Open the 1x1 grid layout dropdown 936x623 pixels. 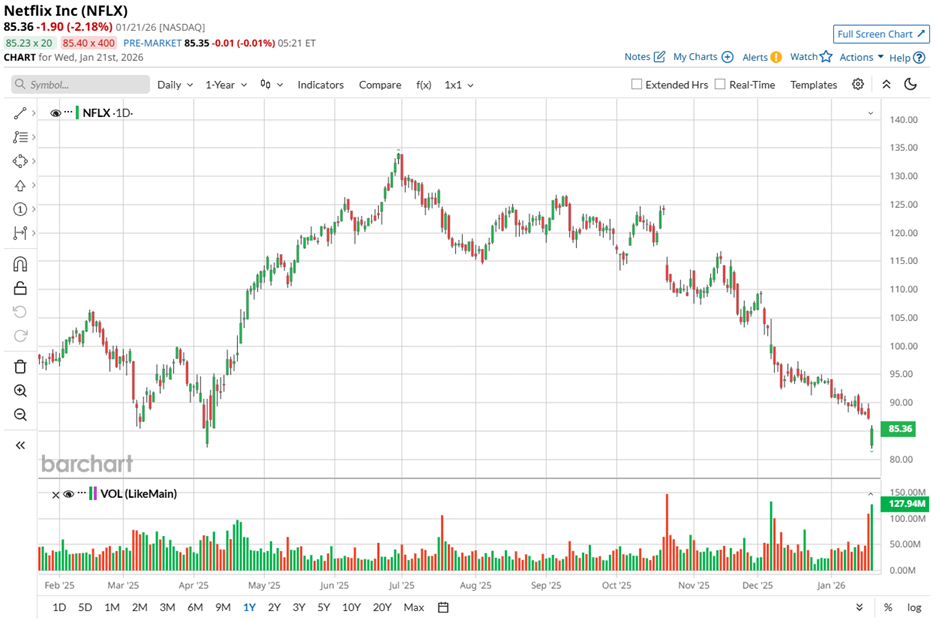[459, 85]
